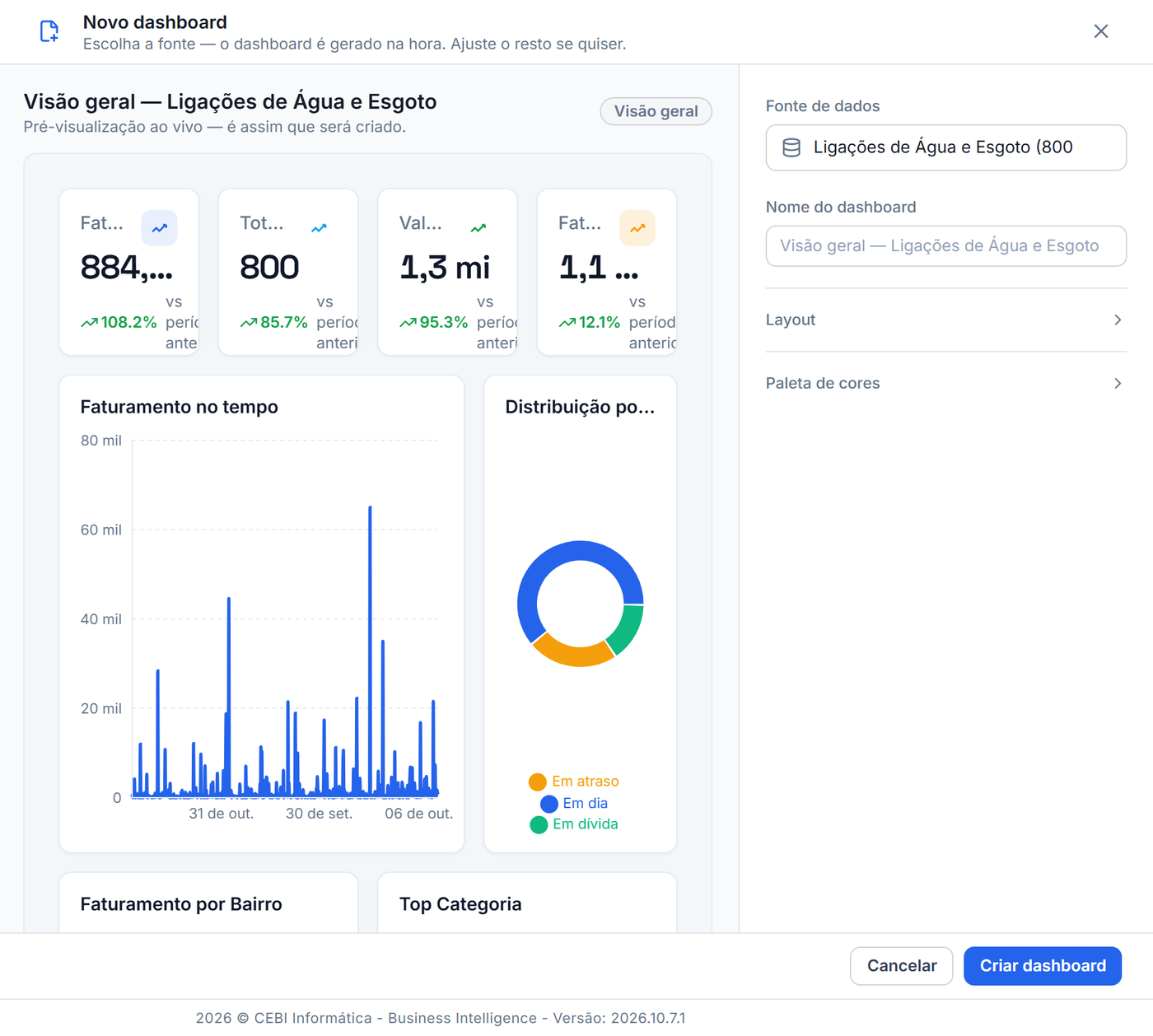1153x1036 pixels.
Task: Close the Novo dashboard dialog
Action: click(1101, 31)
